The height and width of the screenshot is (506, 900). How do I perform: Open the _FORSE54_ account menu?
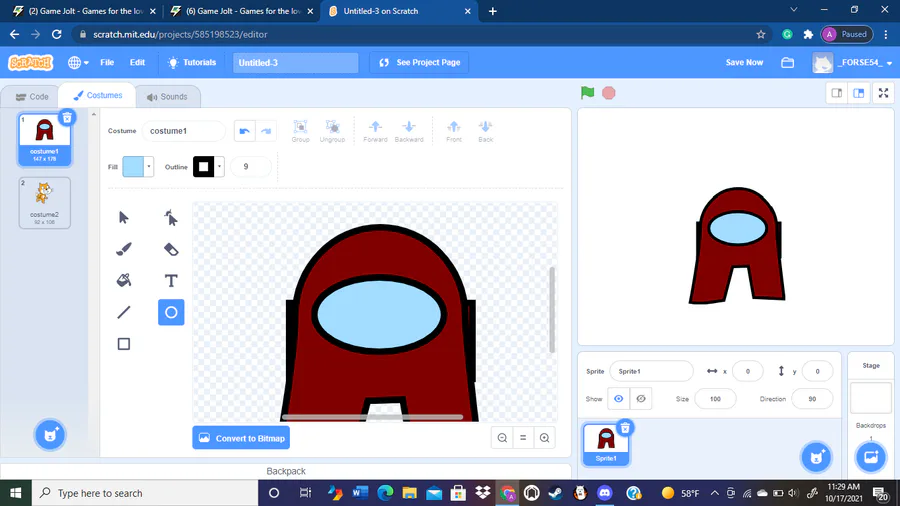pyautogui.click(x=853, y=63)
